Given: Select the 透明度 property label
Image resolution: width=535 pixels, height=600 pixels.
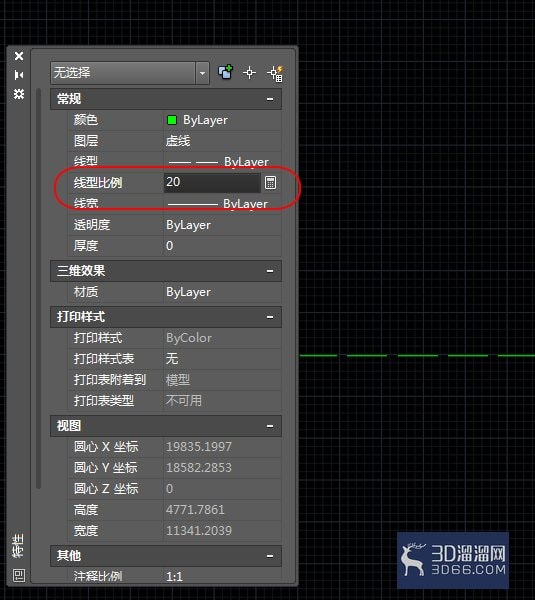Looking at the screenshot, I should coord(92,225).
